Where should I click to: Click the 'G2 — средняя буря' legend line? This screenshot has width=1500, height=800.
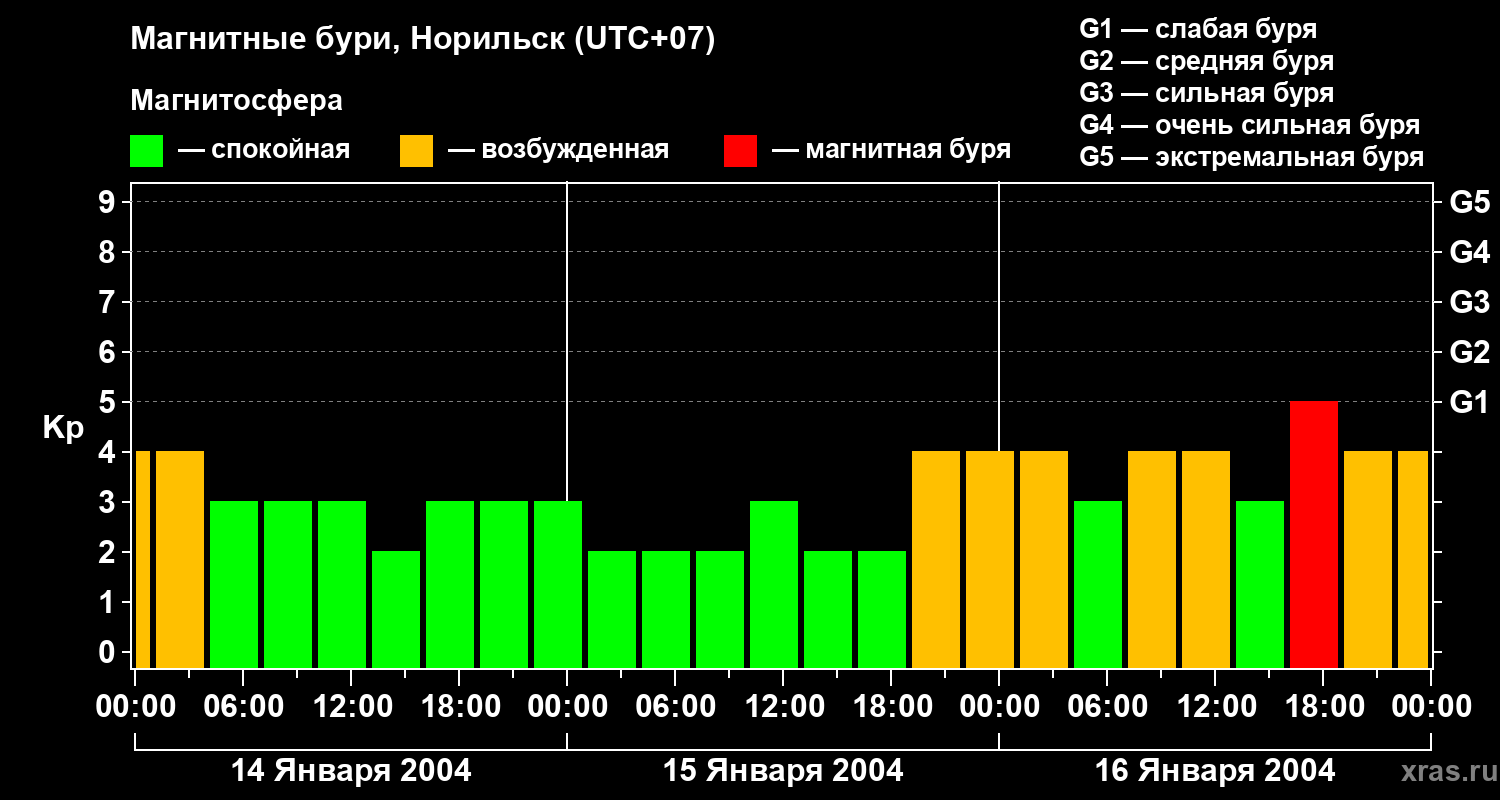click(1207, 61)
